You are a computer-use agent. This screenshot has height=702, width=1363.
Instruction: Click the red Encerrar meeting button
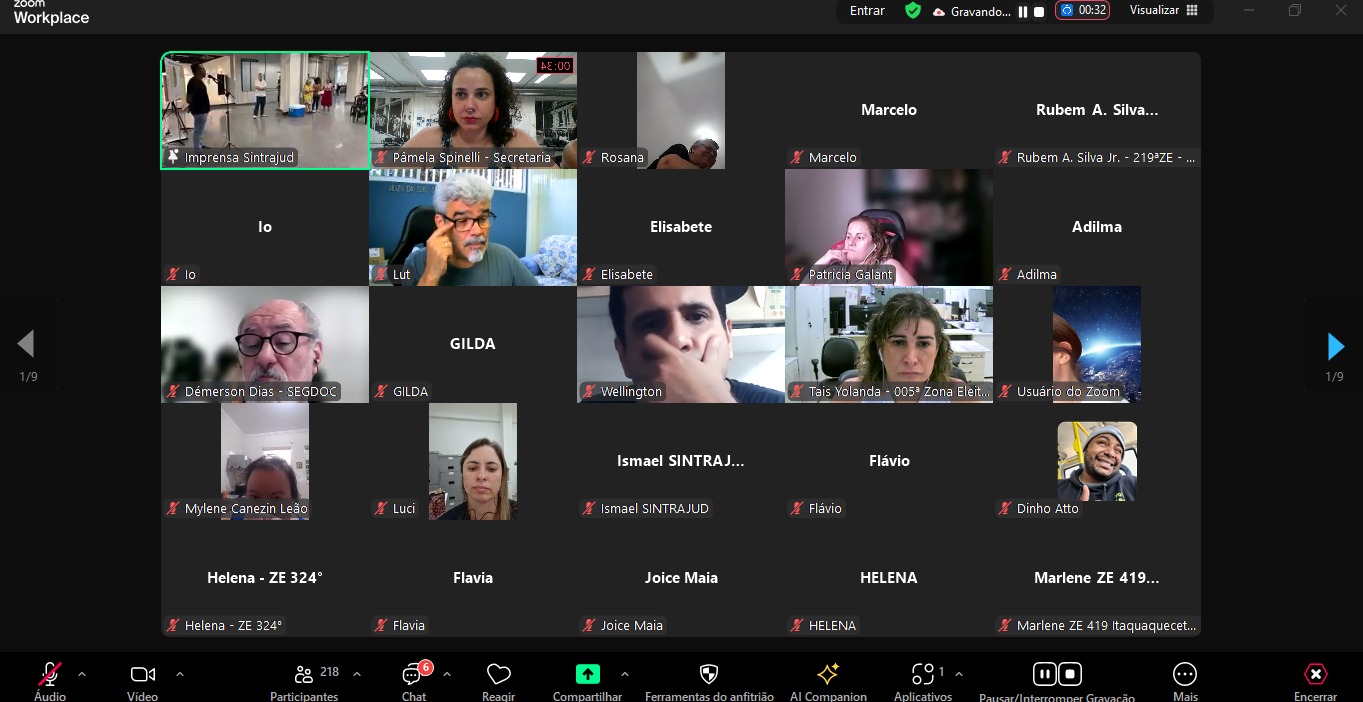pos(1316,675)
